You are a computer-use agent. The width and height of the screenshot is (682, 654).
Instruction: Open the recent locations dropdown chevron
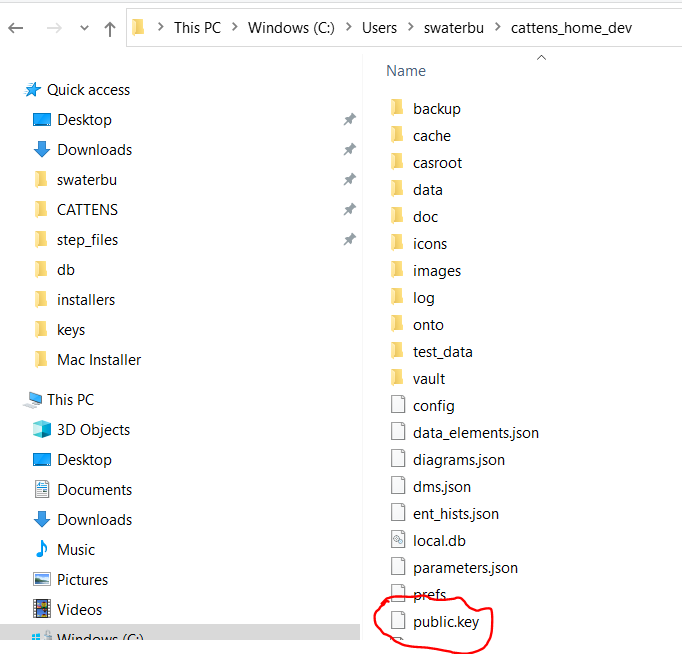click(x=84, y=28)
